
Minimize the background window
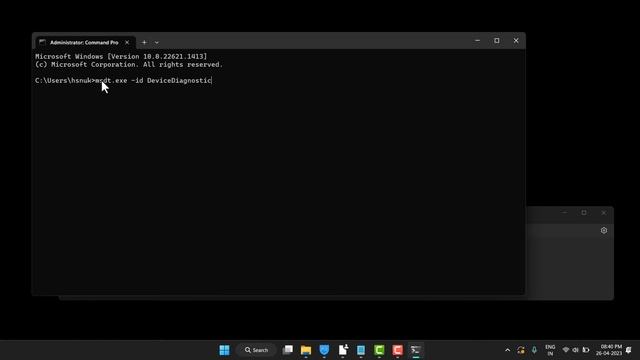tap(564, 213)
